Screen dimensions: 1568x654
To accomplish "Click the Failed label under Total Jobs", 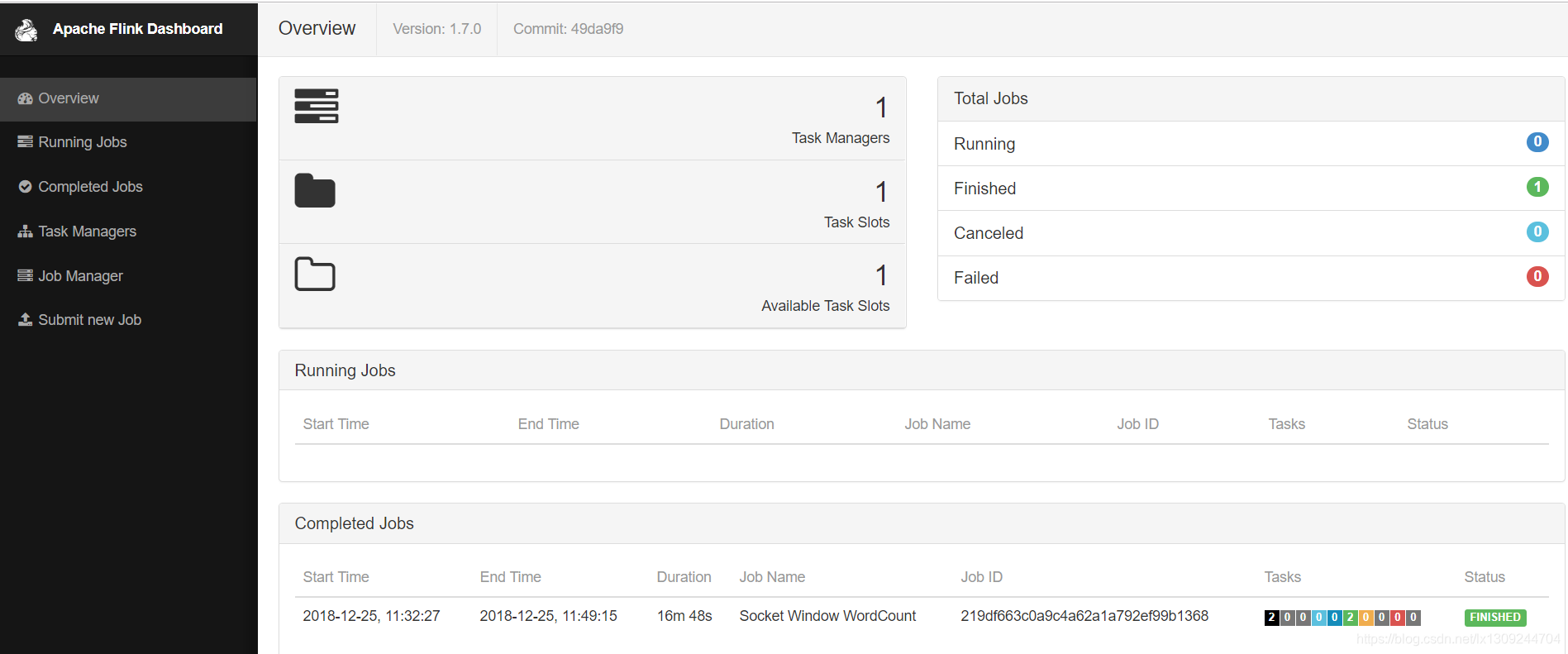I will pyautogui.click(x=976, y=278).
